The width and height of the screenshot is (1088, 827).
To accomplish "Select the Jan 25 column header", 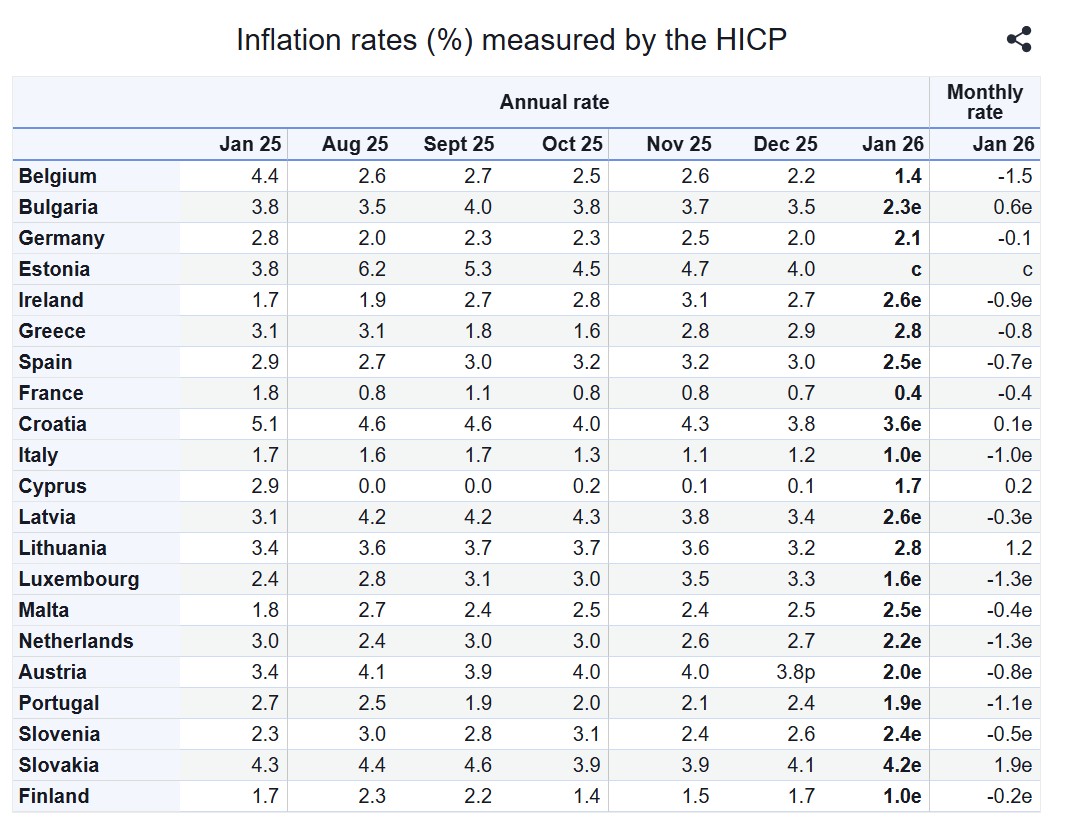I will pos(250,144).
